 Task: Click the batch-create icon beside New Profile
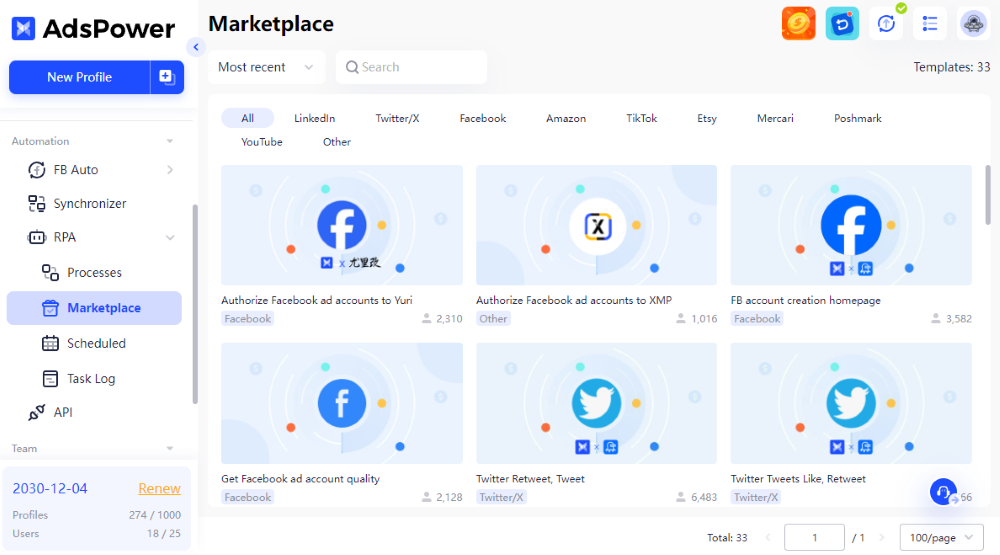coord(167,77)
